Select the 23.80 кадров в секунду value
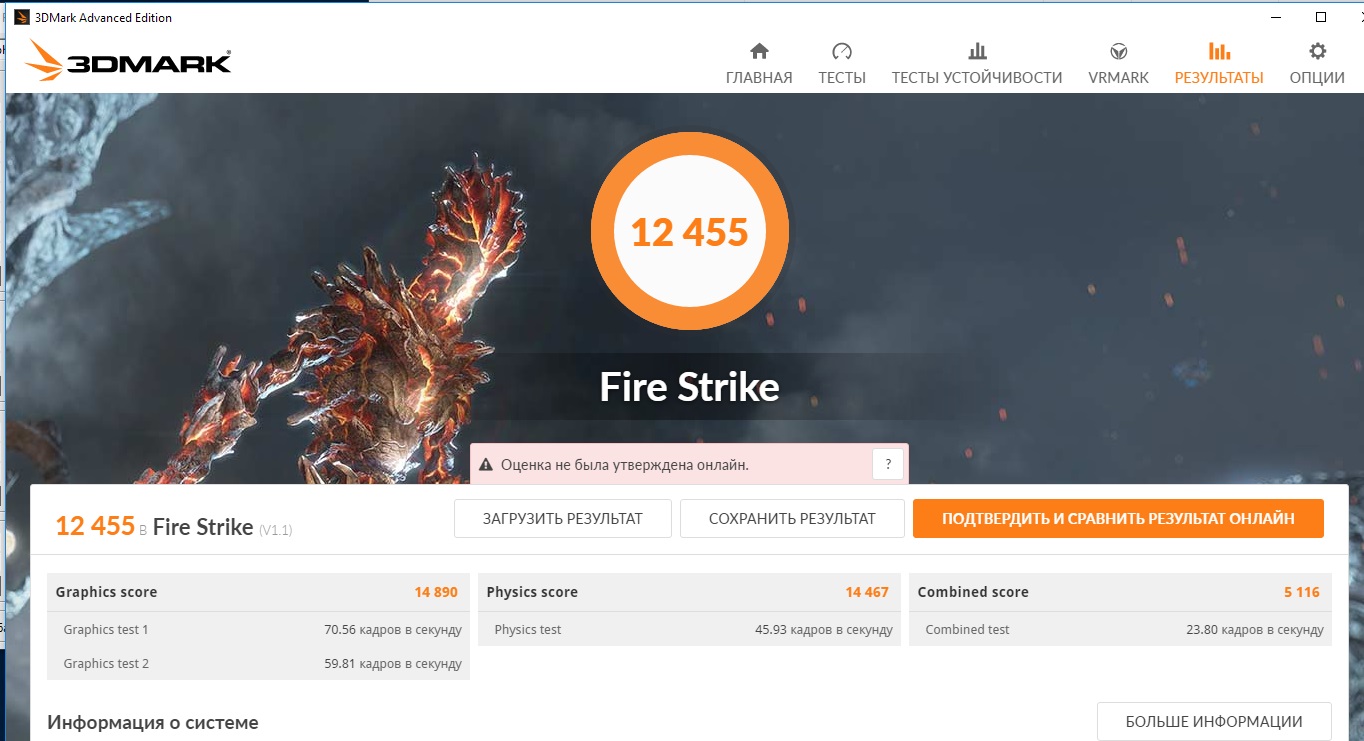Viewport: 1364px width, 741px height. click(1255, 630)
